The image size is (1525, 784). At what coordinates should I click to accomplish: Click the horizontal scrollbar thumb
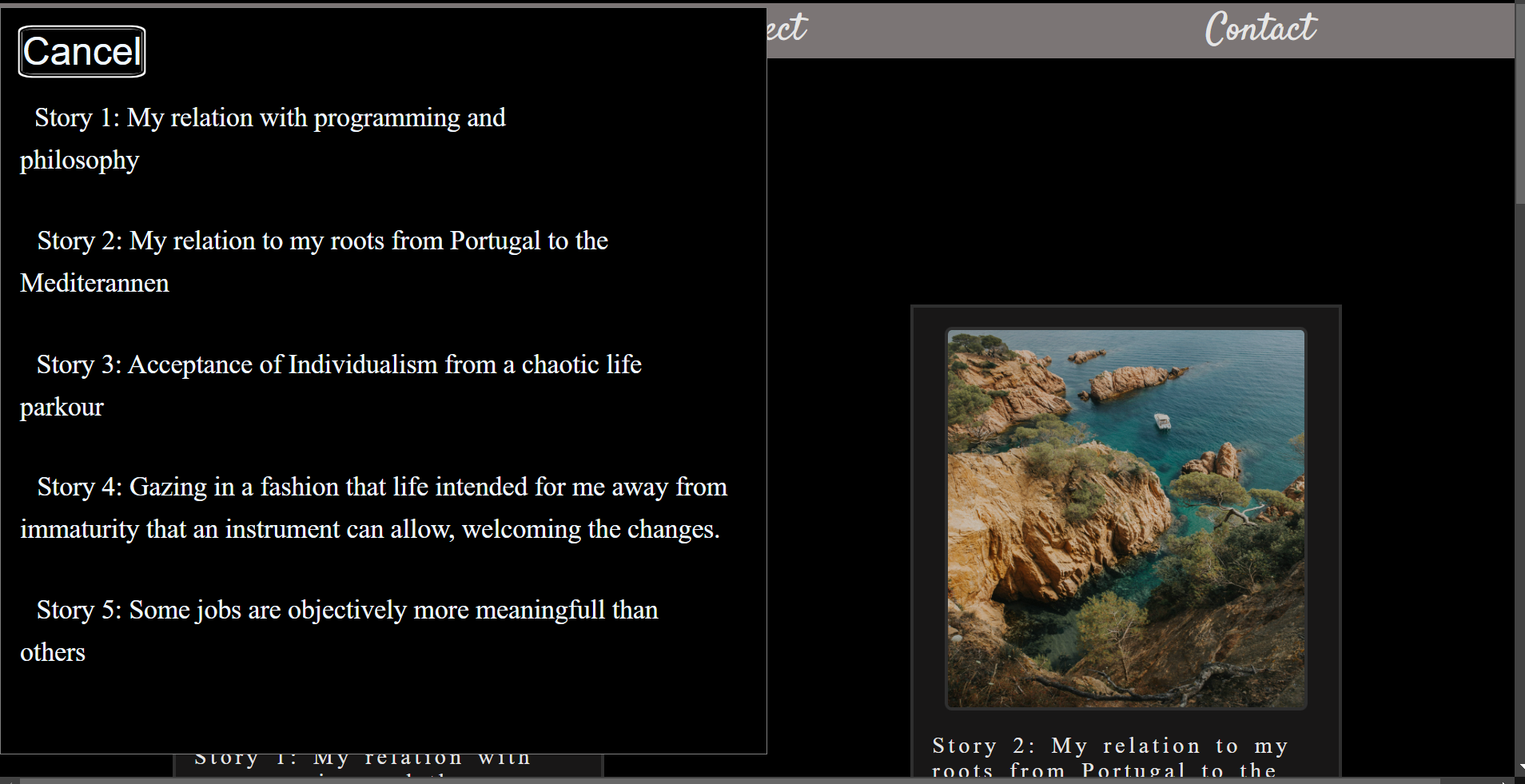(719, 780)
